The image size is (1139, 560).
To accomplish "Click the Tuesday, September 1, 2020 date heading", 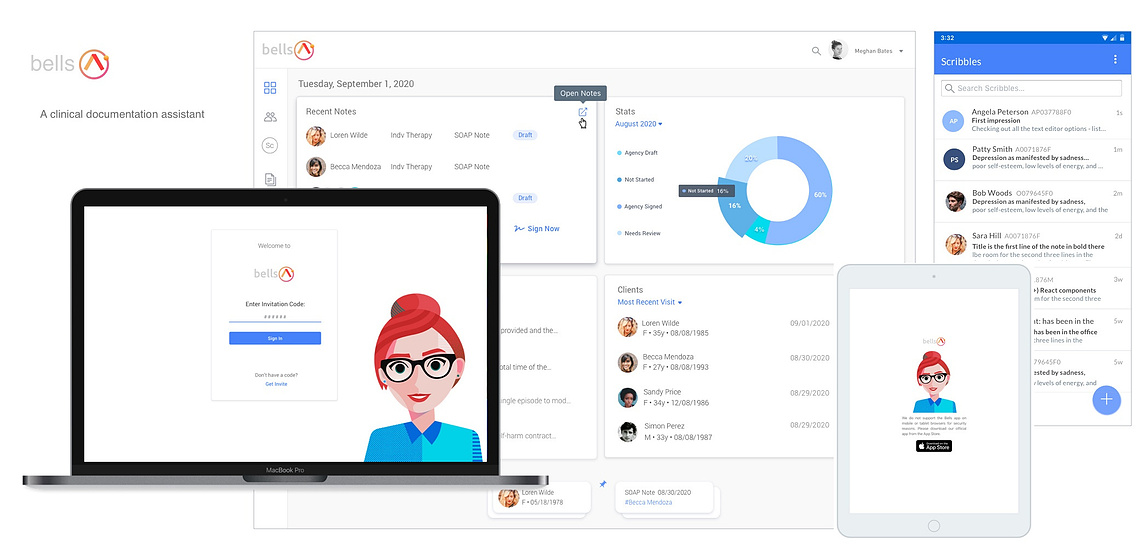I will tap(356, 84).
